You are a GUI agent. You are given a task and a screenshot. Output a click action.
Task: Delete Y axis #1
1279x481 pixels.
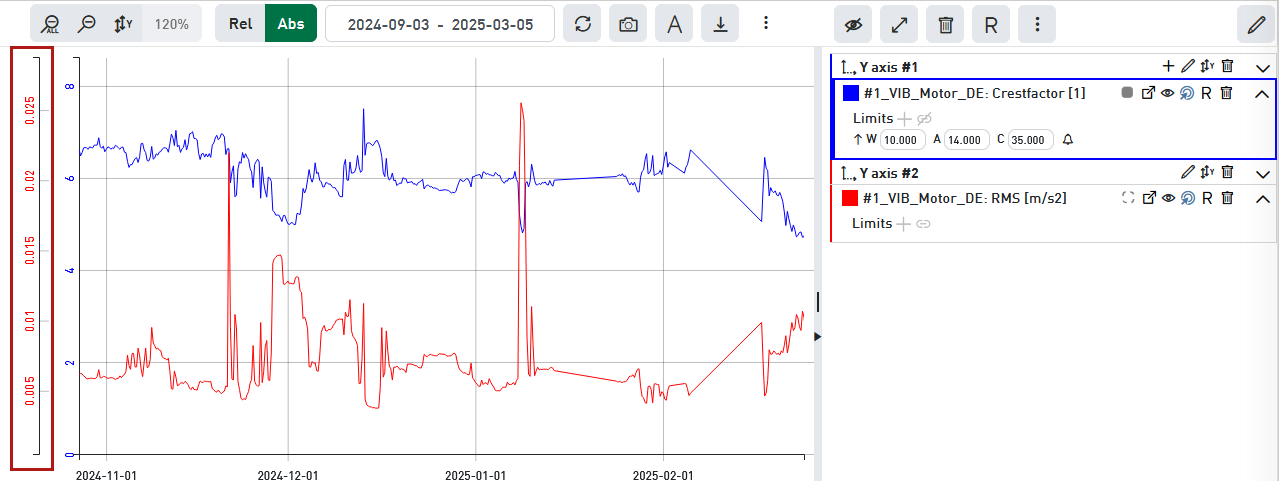coord(1228,66)
